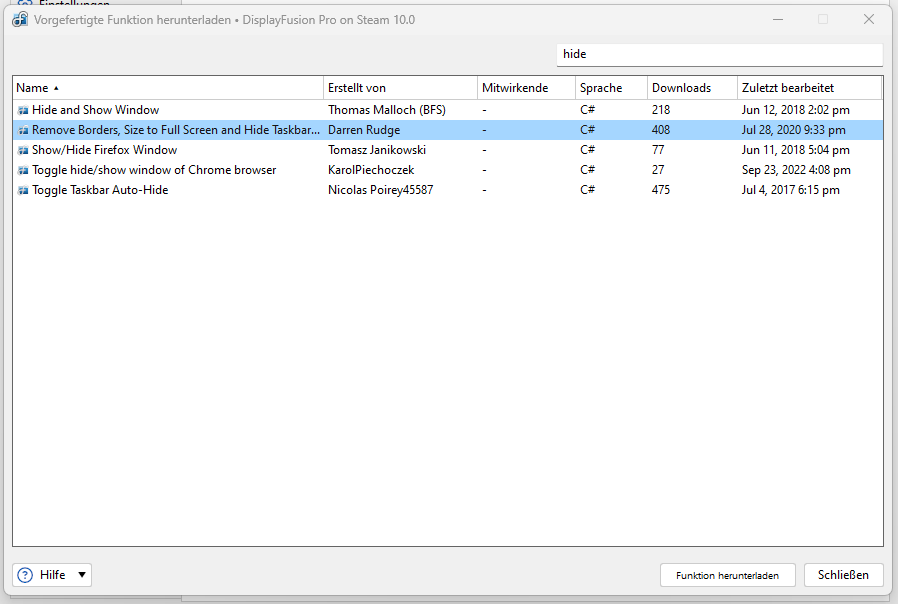This screenshot has width=898, height=604.
Task: Sort by the Erstellt von column
Action: pos(400,88)
